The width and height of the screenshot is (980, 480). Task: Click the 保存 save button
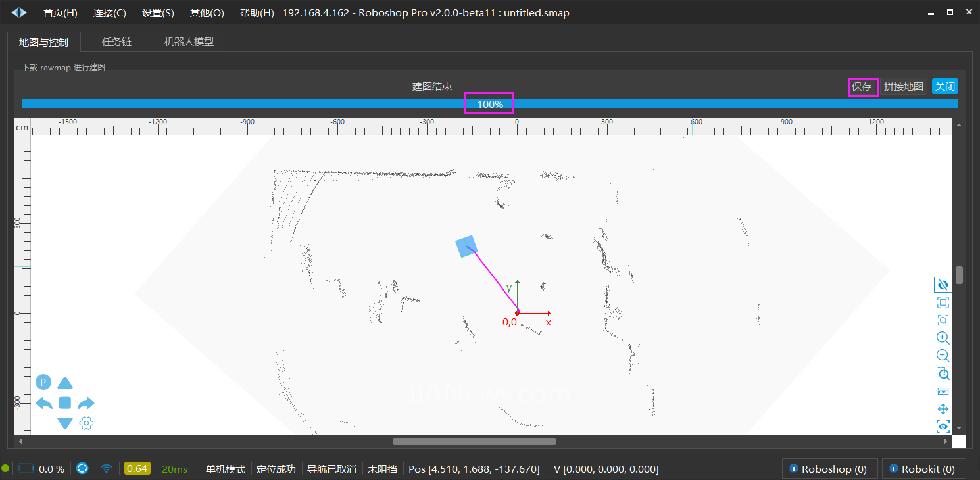[862, 87]
